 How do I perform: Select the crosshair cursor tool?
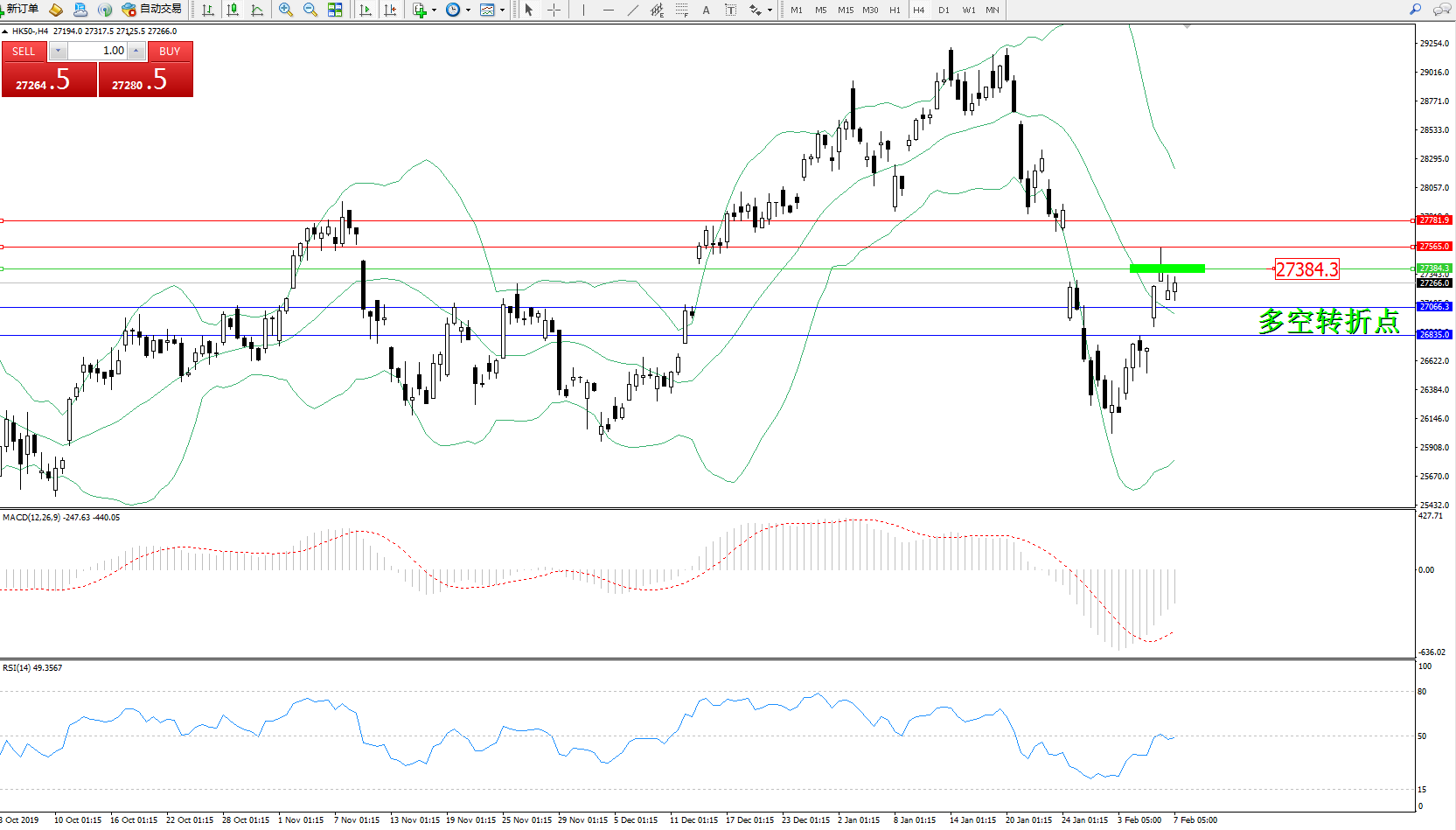pos(554,10)
